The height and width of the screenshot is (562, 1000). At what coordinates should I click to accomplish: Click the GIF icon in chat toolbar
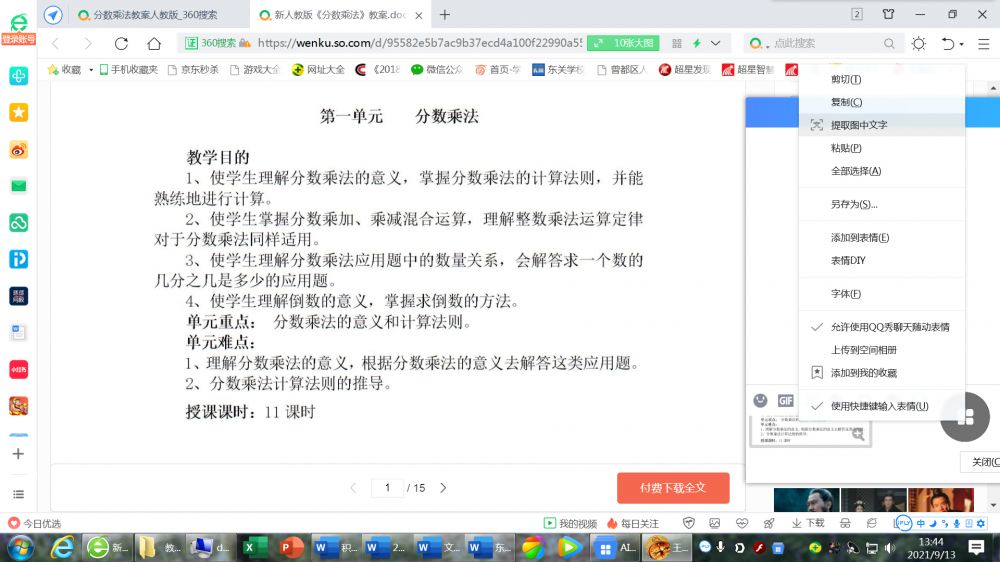point(785,400)
